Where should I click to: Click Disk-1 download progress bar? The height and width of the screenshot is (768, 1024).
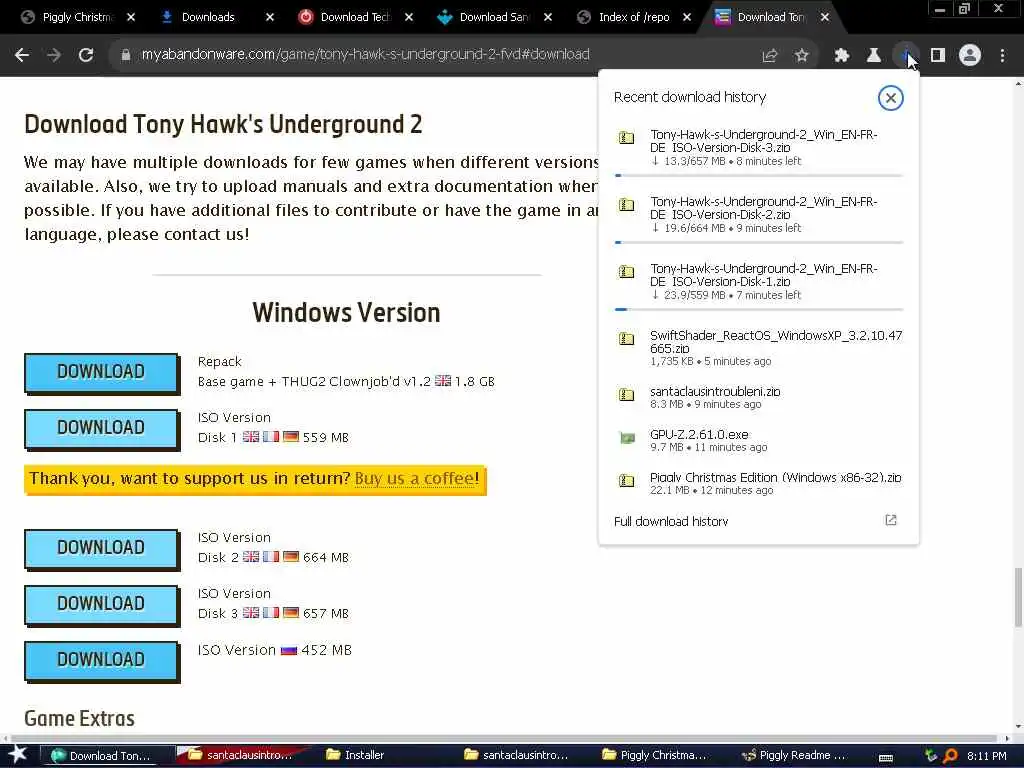[759, 310]
